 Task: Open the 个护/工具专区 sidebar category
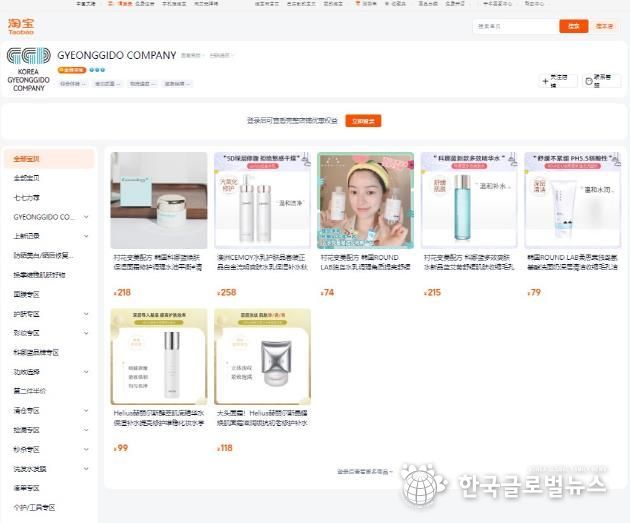35,508
